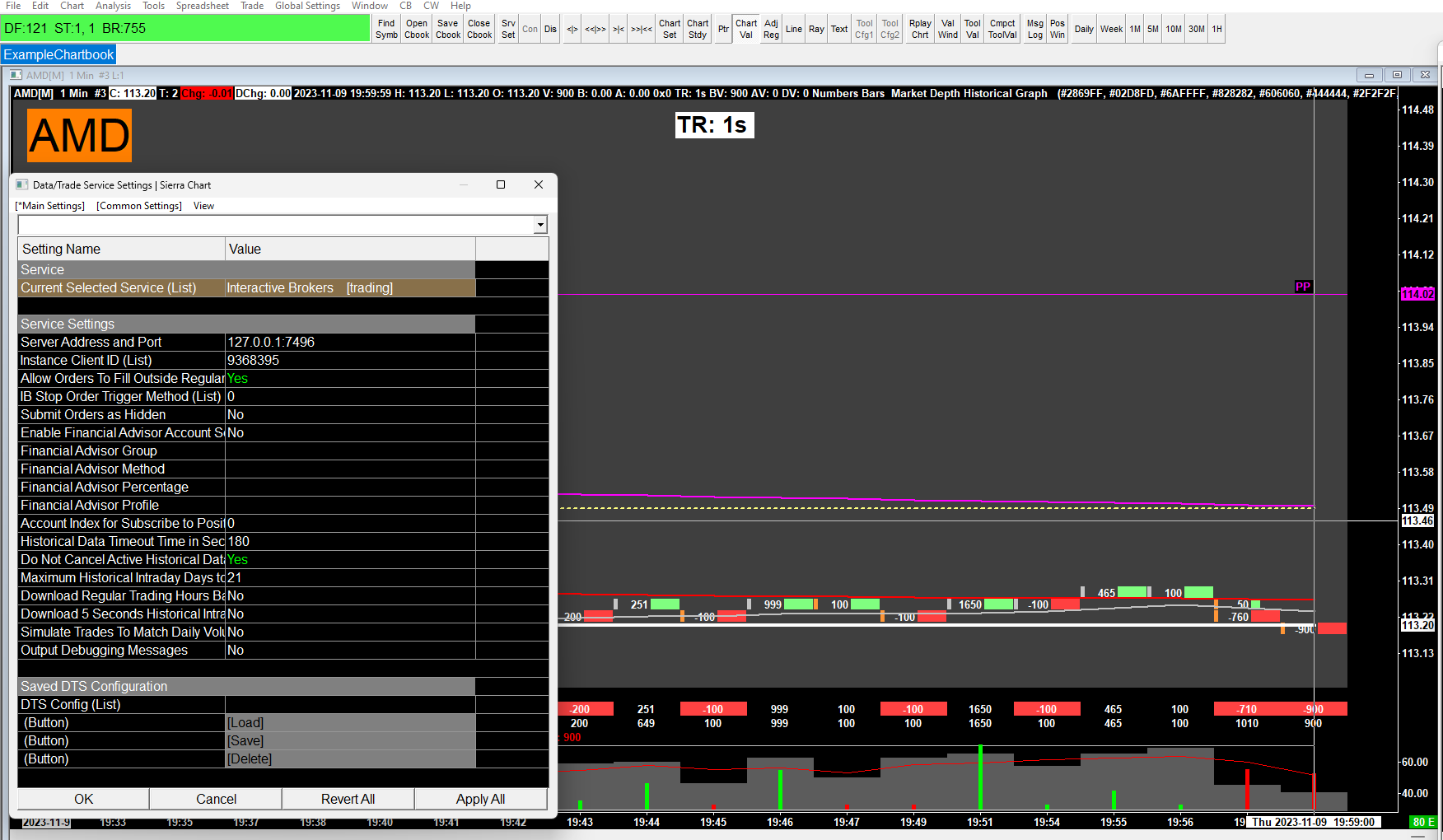Click Close Cbook in the toolbar
1443x840 pixels.
479,29
